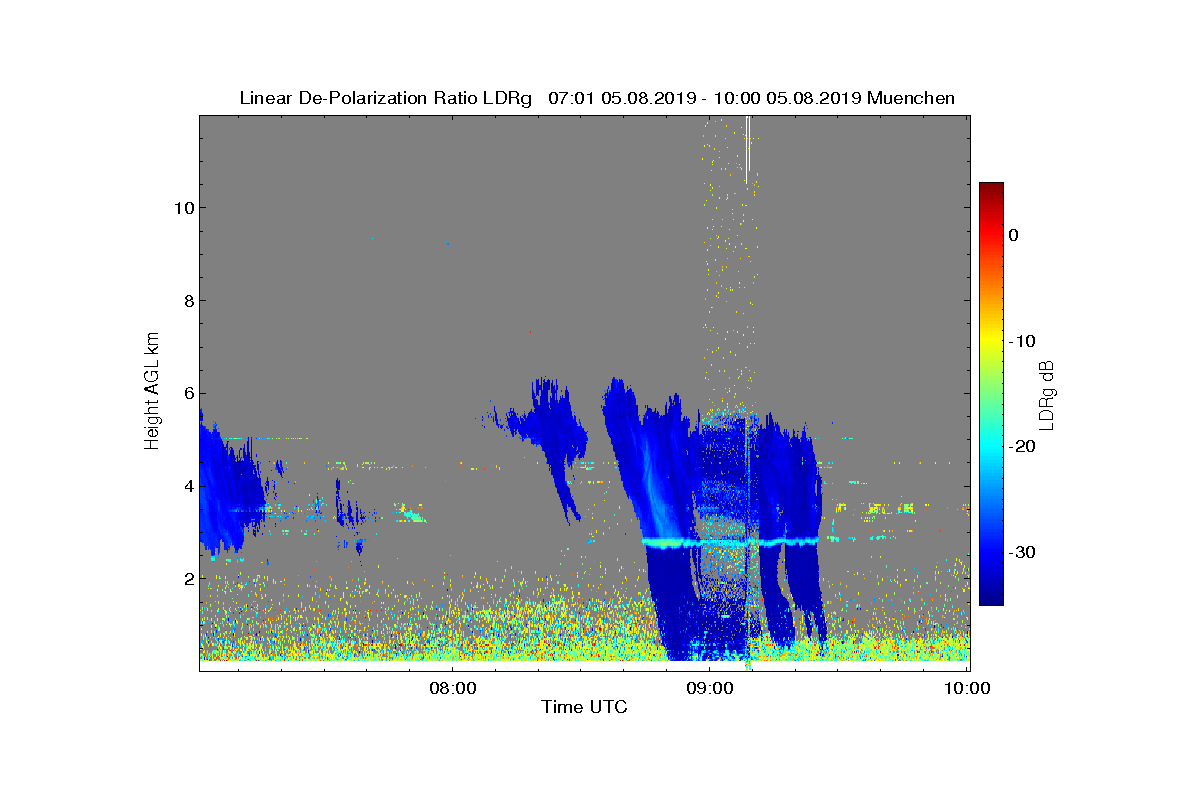Click the dark red top of the colorbar
1200x800 pixels.
click(991, 190)
